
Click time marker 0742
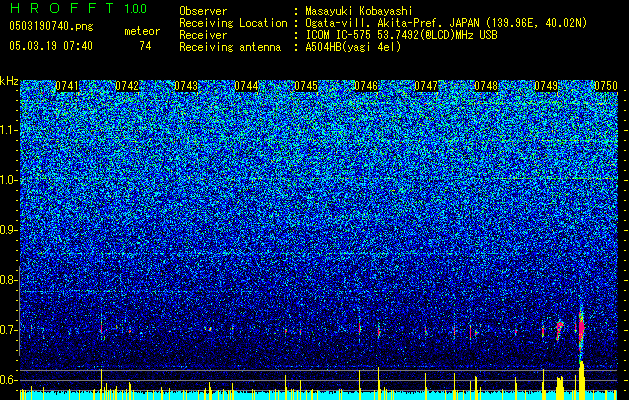(x=127, y=86)
